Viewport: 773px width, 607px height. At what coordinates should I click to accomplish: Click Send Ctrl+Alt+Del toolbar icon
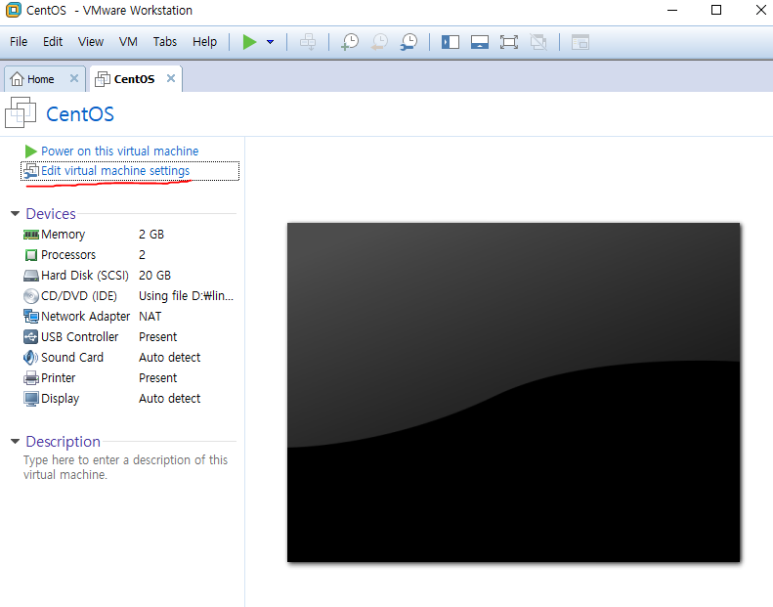pyautogui.click(x=308, y=42)
